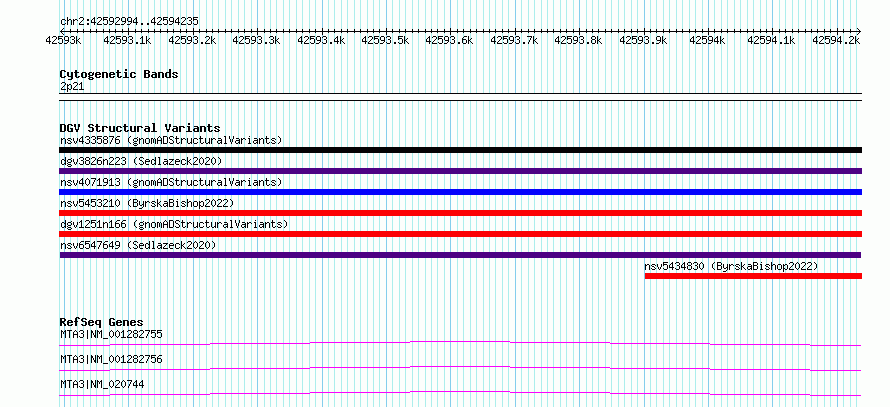The width and height of the screenshot is (890, 407).
Task: Click the purple dgv3826n223 variant bar
Action: pos(461,171)
